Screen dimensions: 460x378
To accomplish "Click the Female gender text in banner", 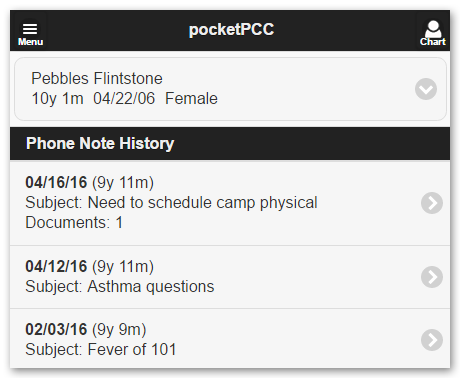I will 191,99.
